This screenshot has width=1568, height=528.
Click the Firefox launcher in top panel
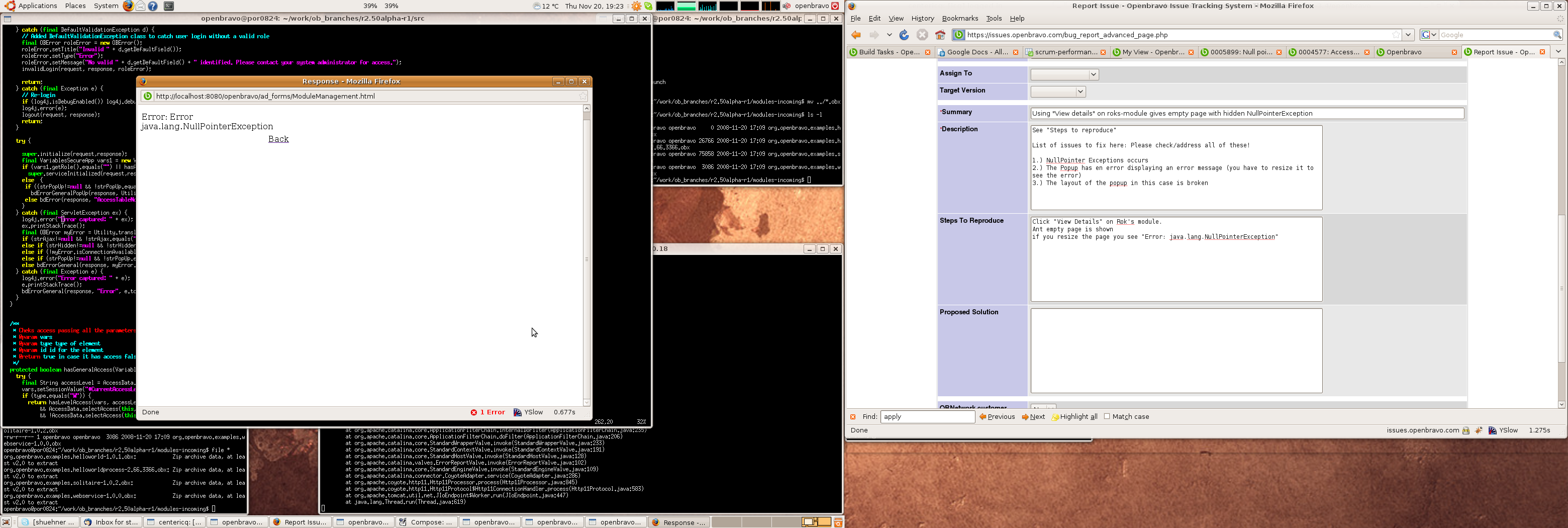click(x=128, y=6)
